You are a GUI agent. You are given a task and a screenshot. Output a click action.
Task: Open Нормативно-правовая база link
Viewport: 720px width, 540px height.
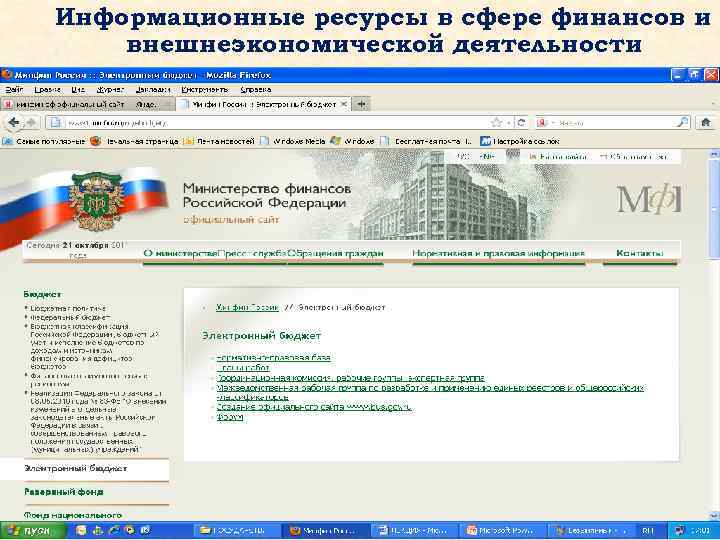pos(273,358)
